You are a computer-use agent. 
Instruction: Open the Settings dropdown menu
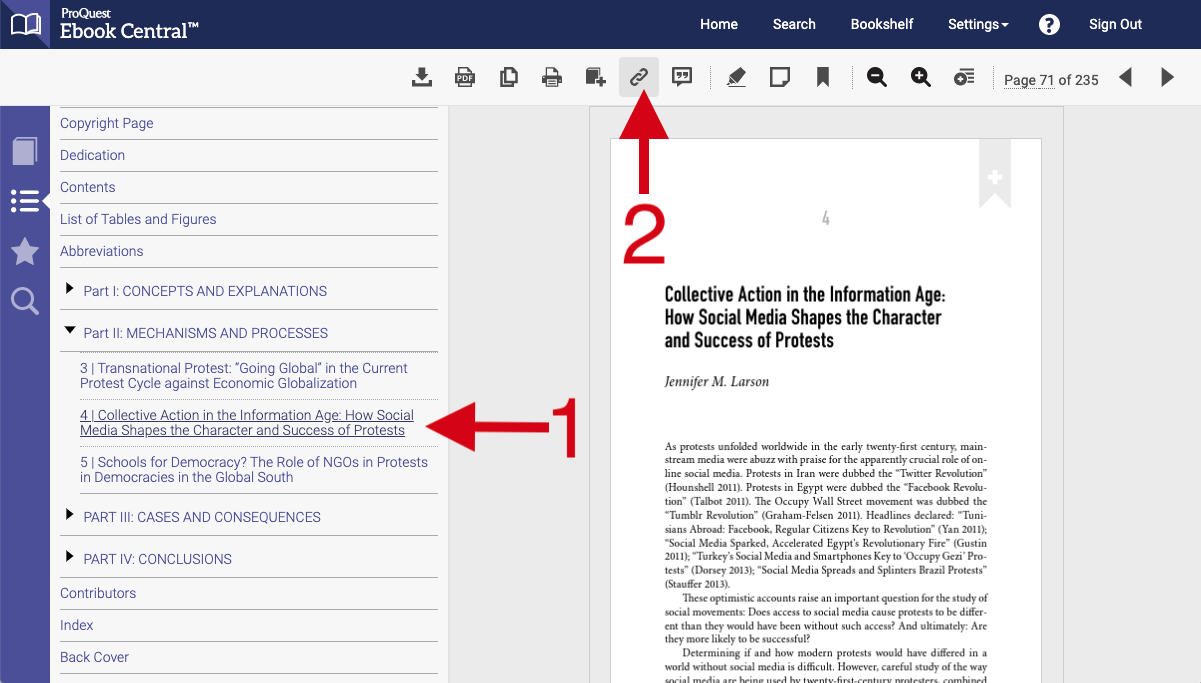(977, 24)
